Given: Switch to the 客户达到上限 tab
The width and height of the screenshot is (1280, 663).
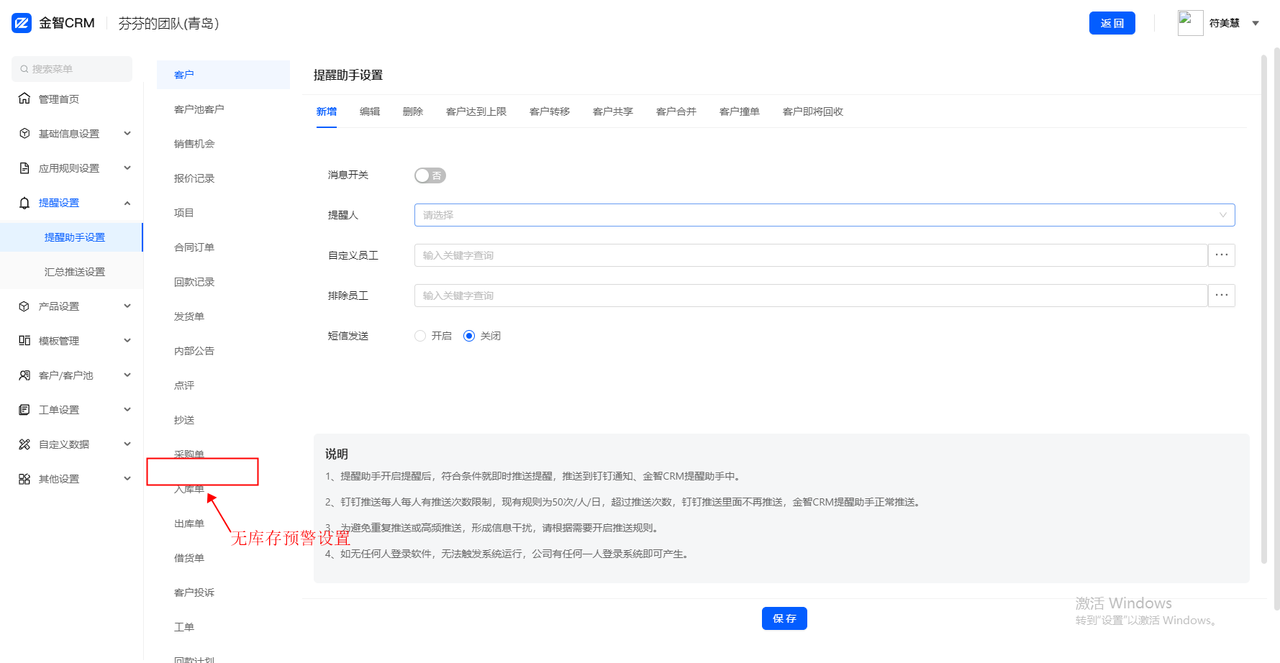Looking at the screenshot, I should (x=476, y=111).
